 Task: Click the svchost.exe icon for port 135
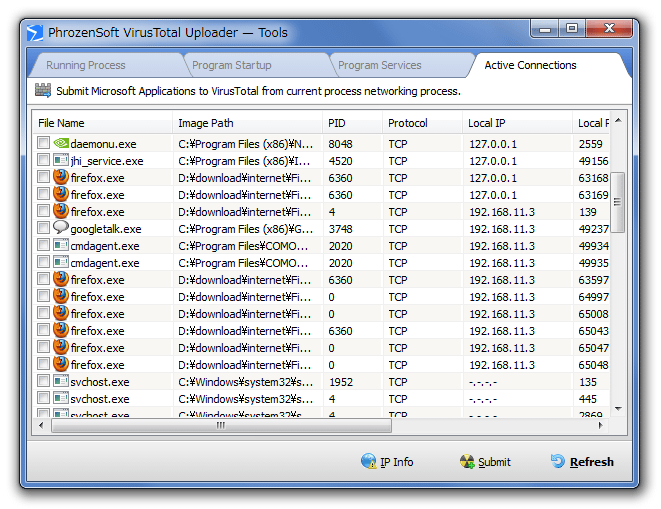coord(61,381)
